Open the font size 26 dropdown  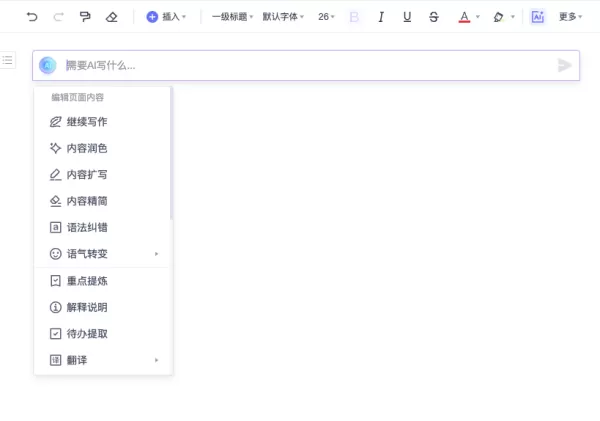pos(326,17)
